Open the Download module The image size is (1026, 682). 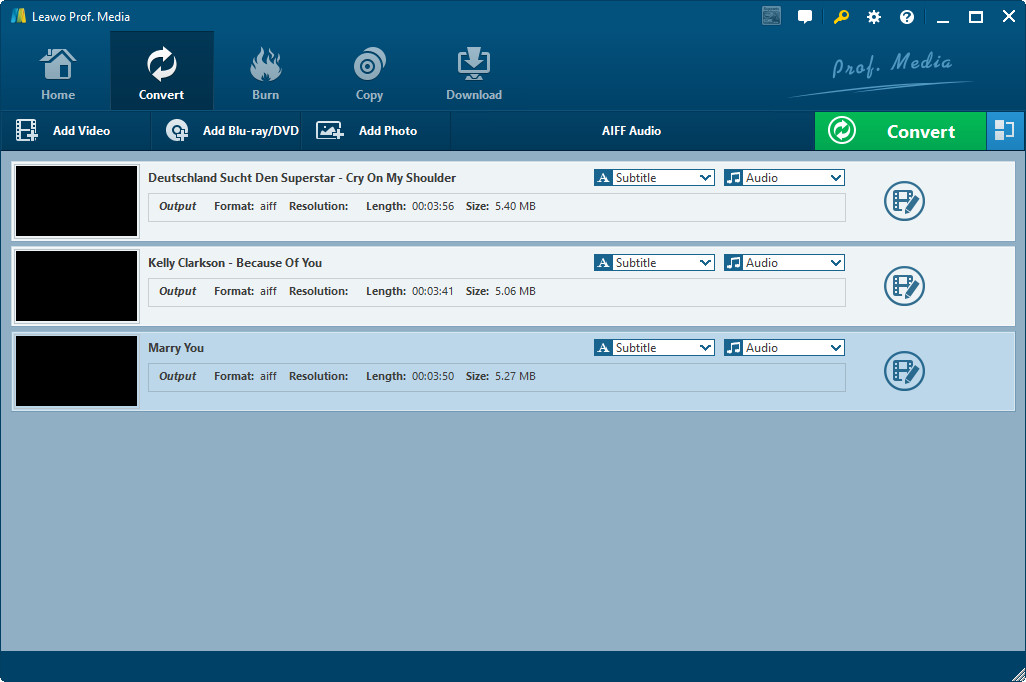coord(473,73)
